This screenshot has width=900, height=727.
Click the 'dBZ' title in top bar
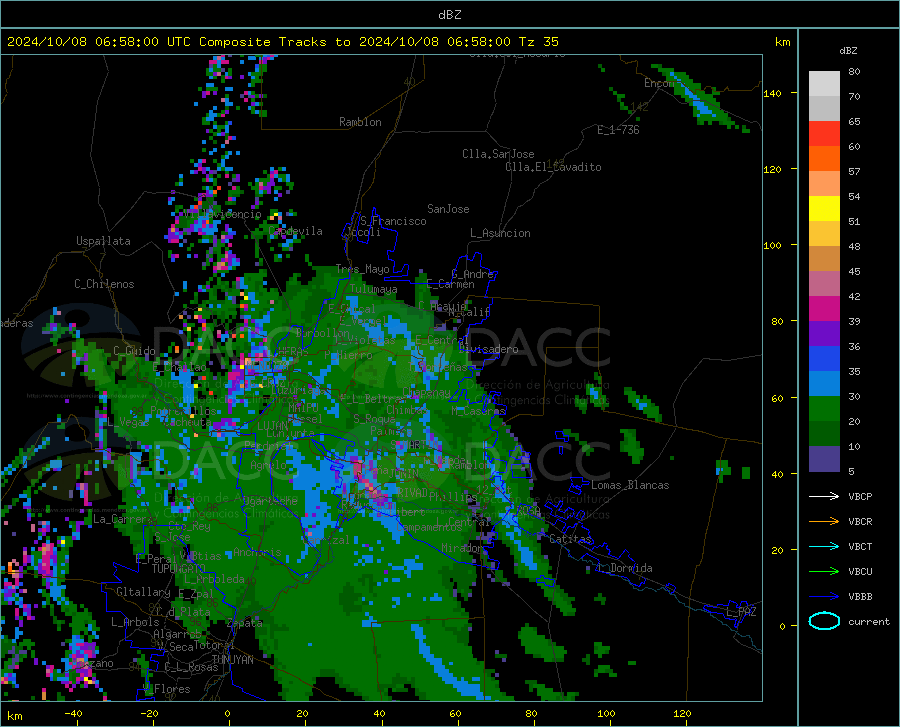point(449,15)
